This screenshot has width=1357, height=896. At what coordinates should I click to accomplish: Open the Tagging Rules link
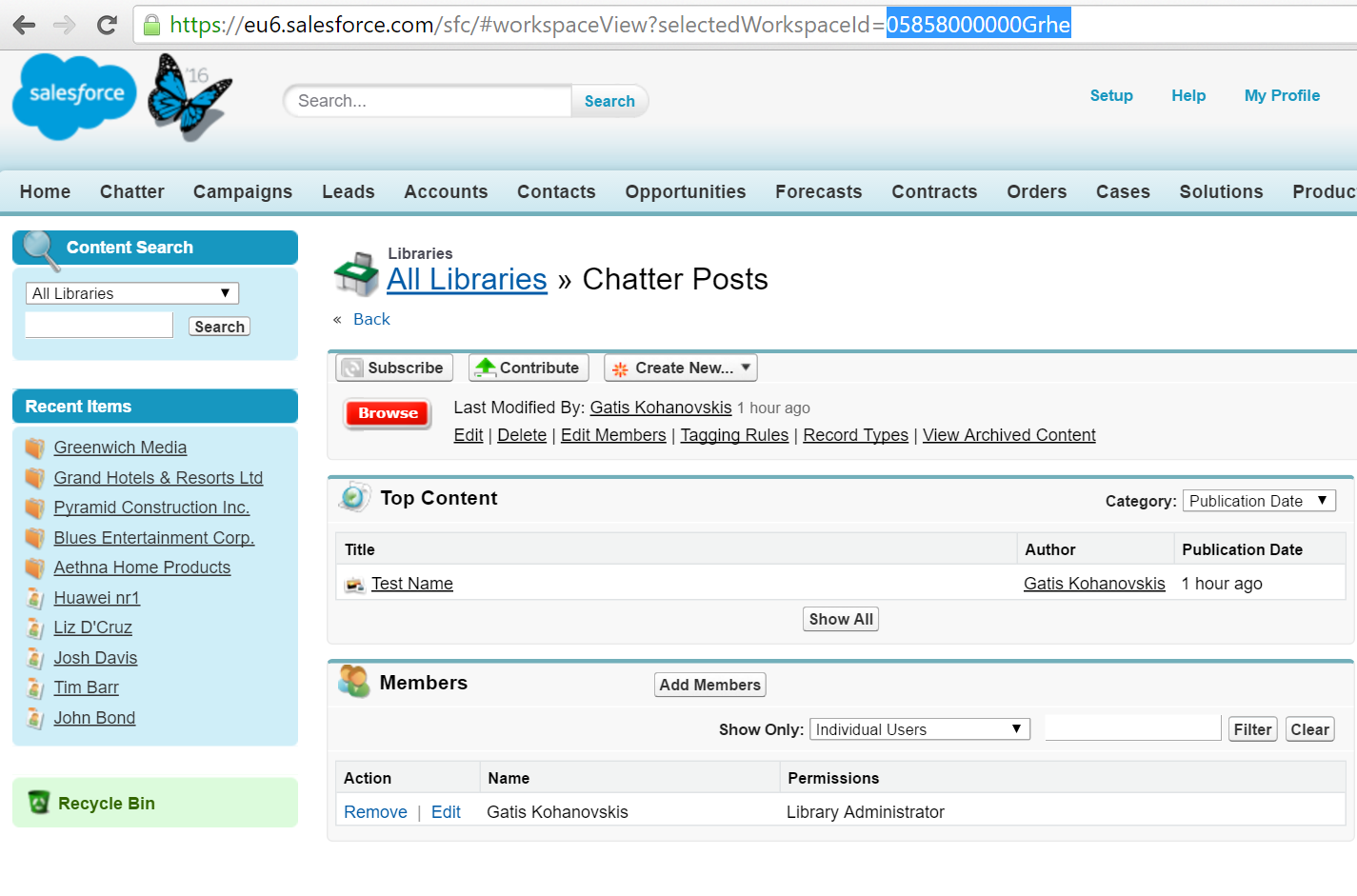point(734,435)
